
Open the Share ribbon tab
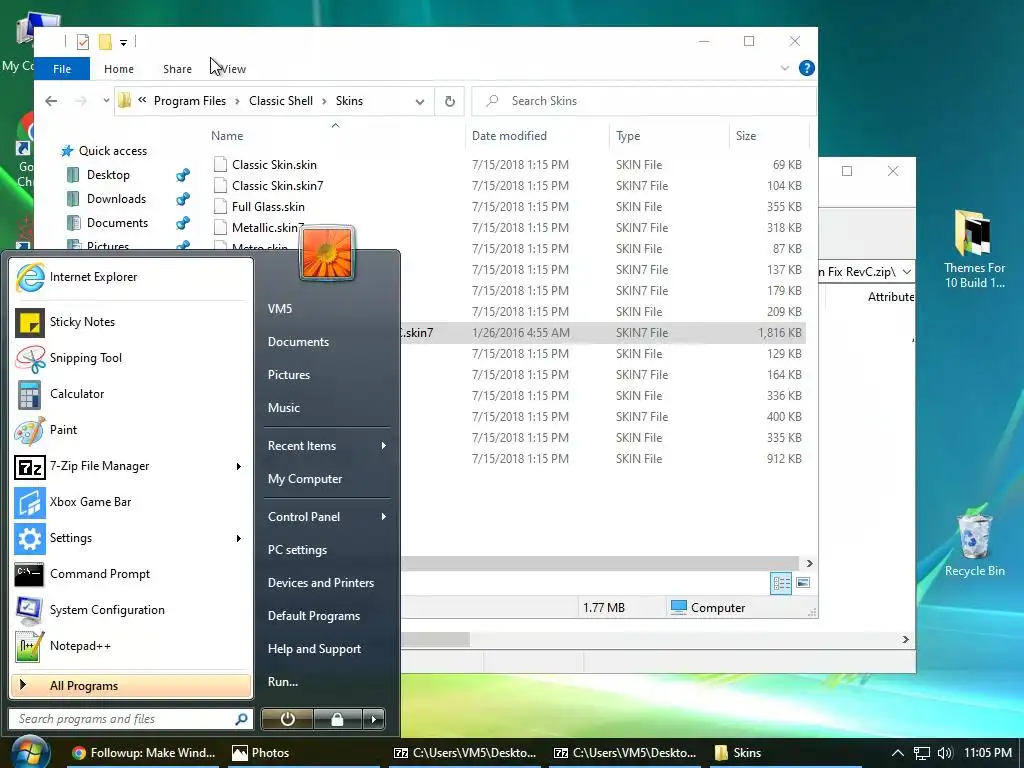click(x=178, y=69)
